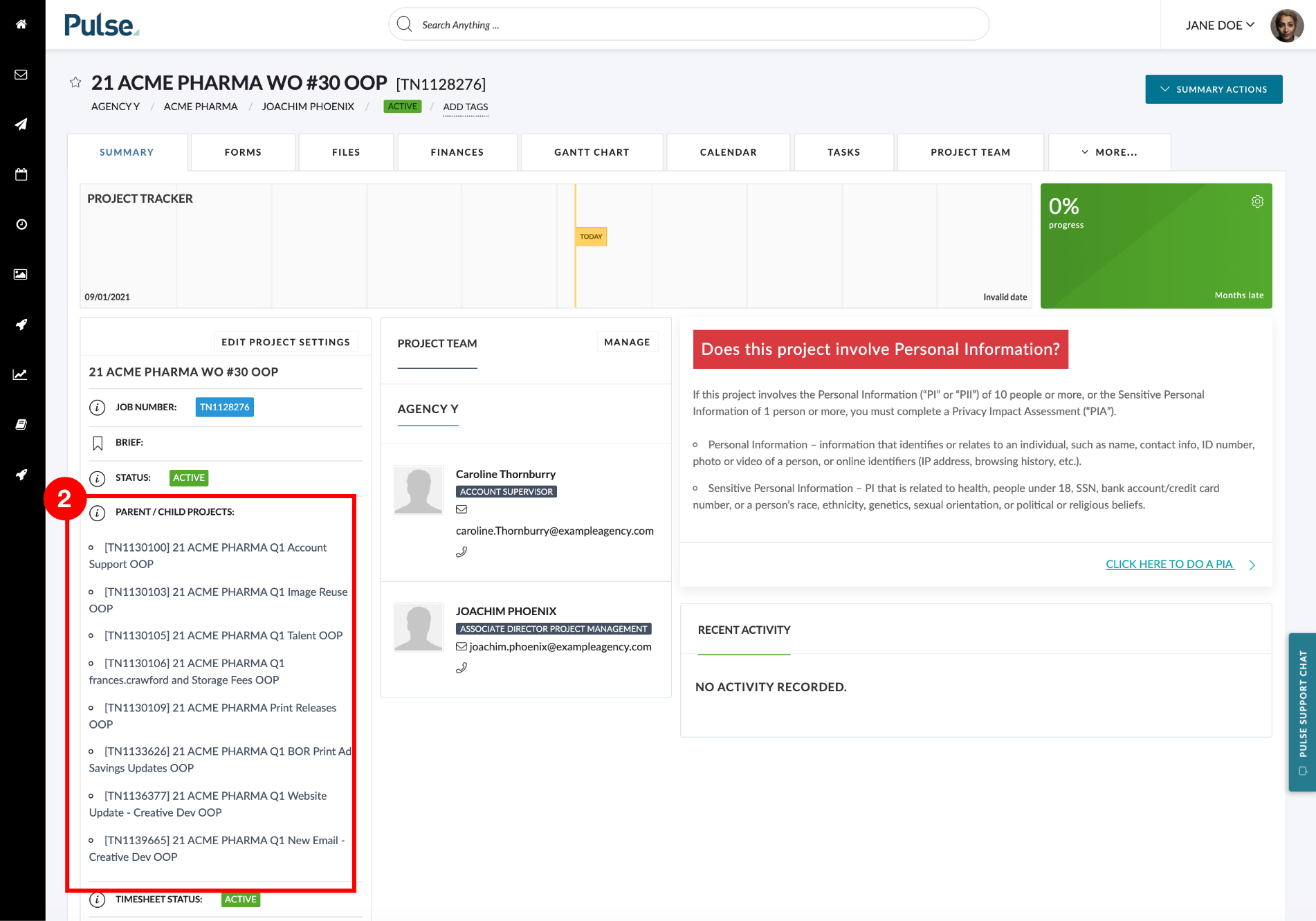Switch to the Gantt Chart tab
1316x921 pixels.
tap(592, 152)
